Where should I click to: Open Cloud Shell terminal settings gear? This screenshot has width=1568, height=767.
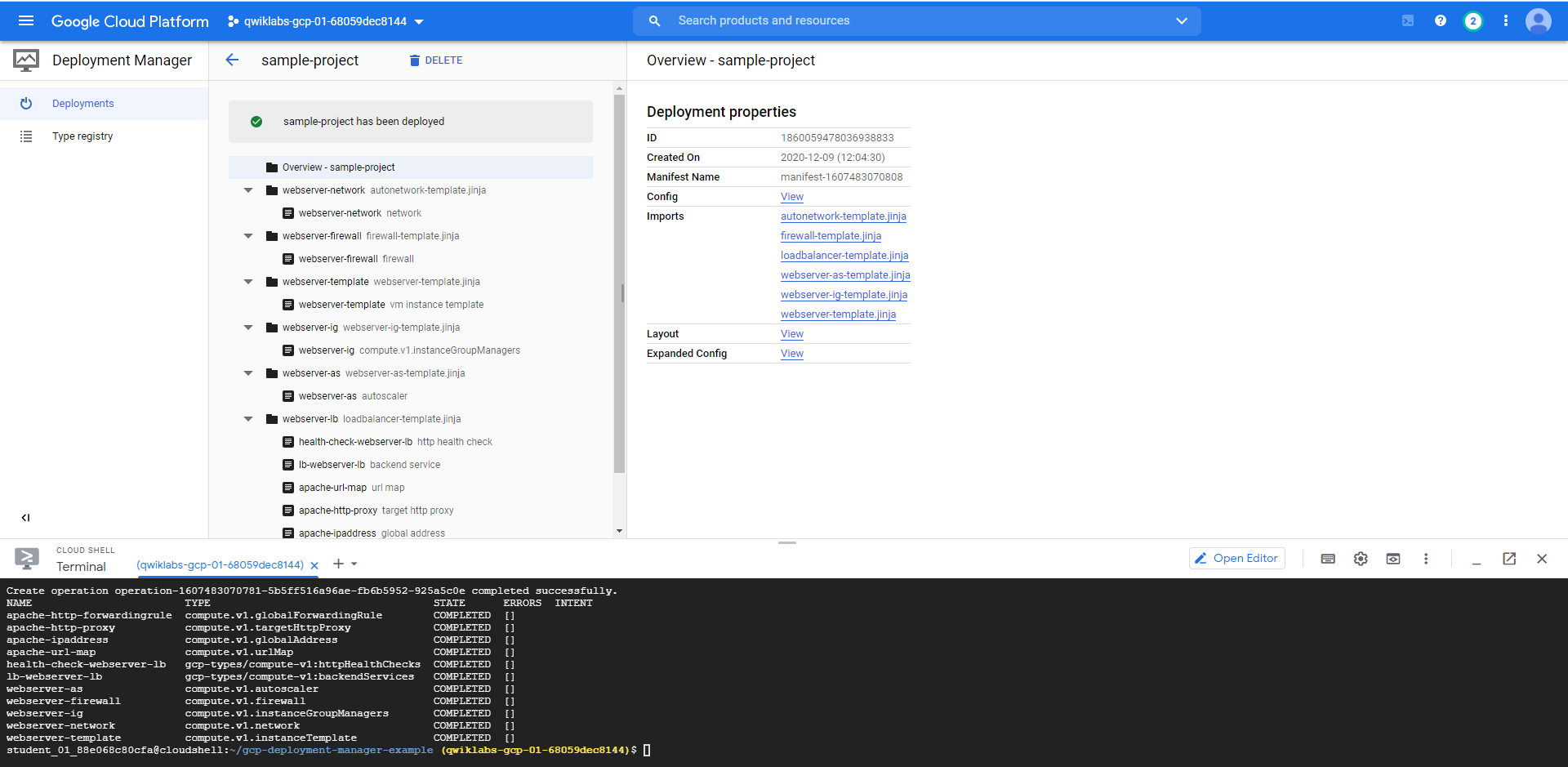1361,559
